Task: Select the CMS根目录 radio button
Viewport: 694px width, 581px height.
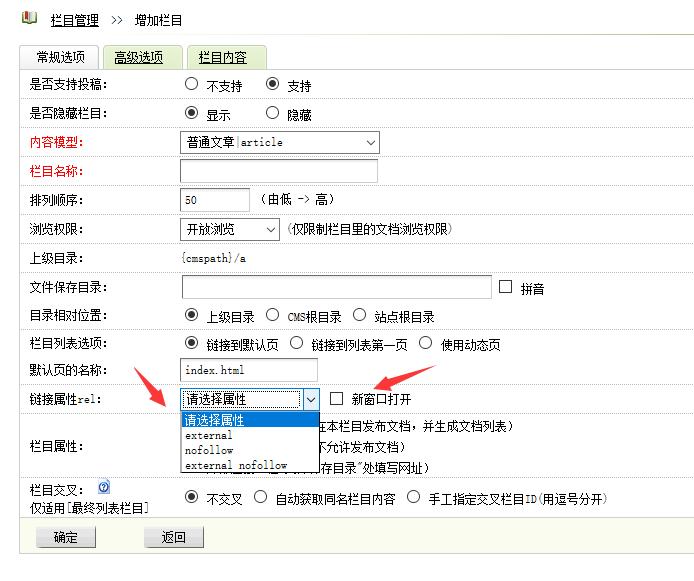Action: (x=272, y=315)
